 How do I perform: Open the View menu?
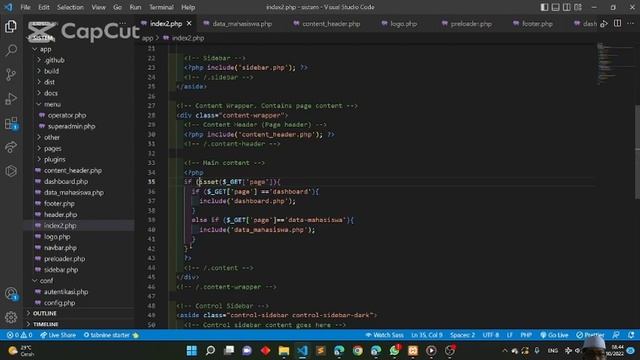pos(98,7)
